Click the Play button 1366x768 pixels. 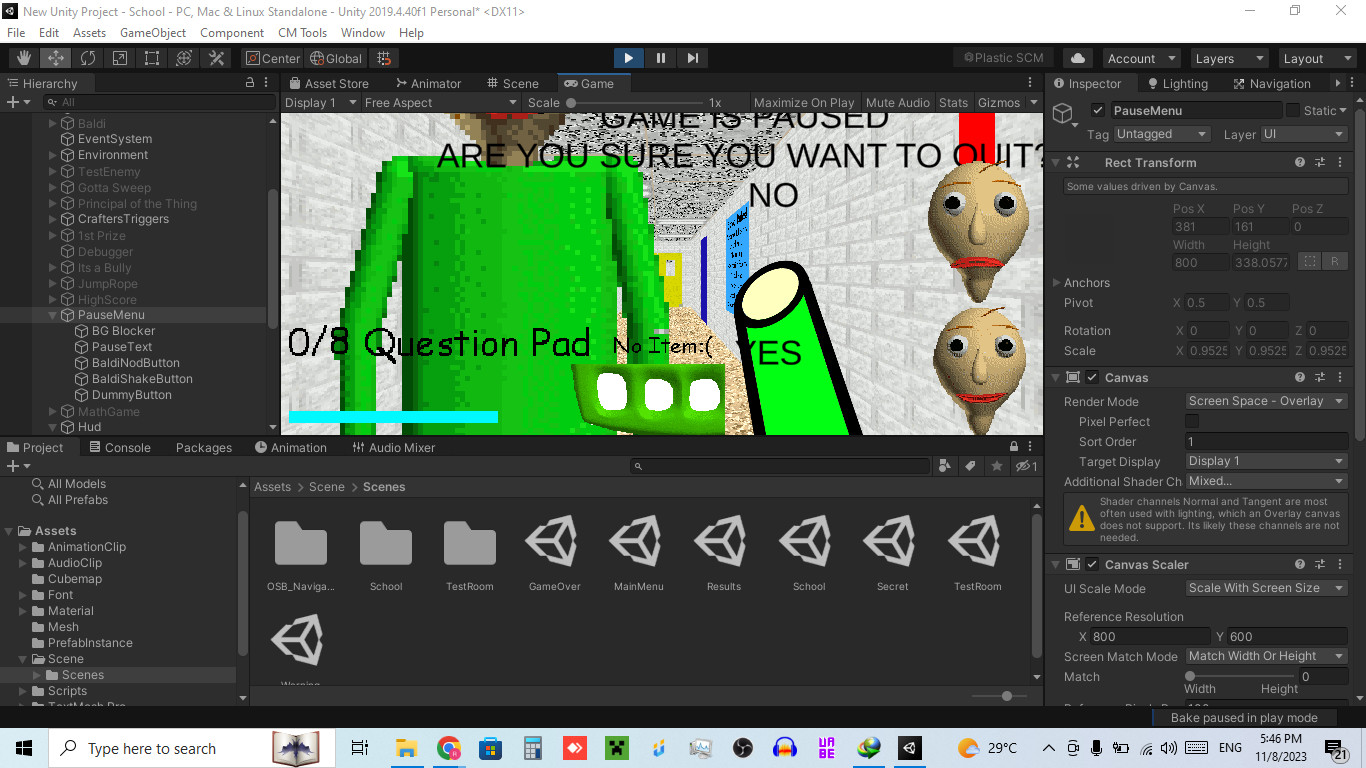(x=628, y=58)
